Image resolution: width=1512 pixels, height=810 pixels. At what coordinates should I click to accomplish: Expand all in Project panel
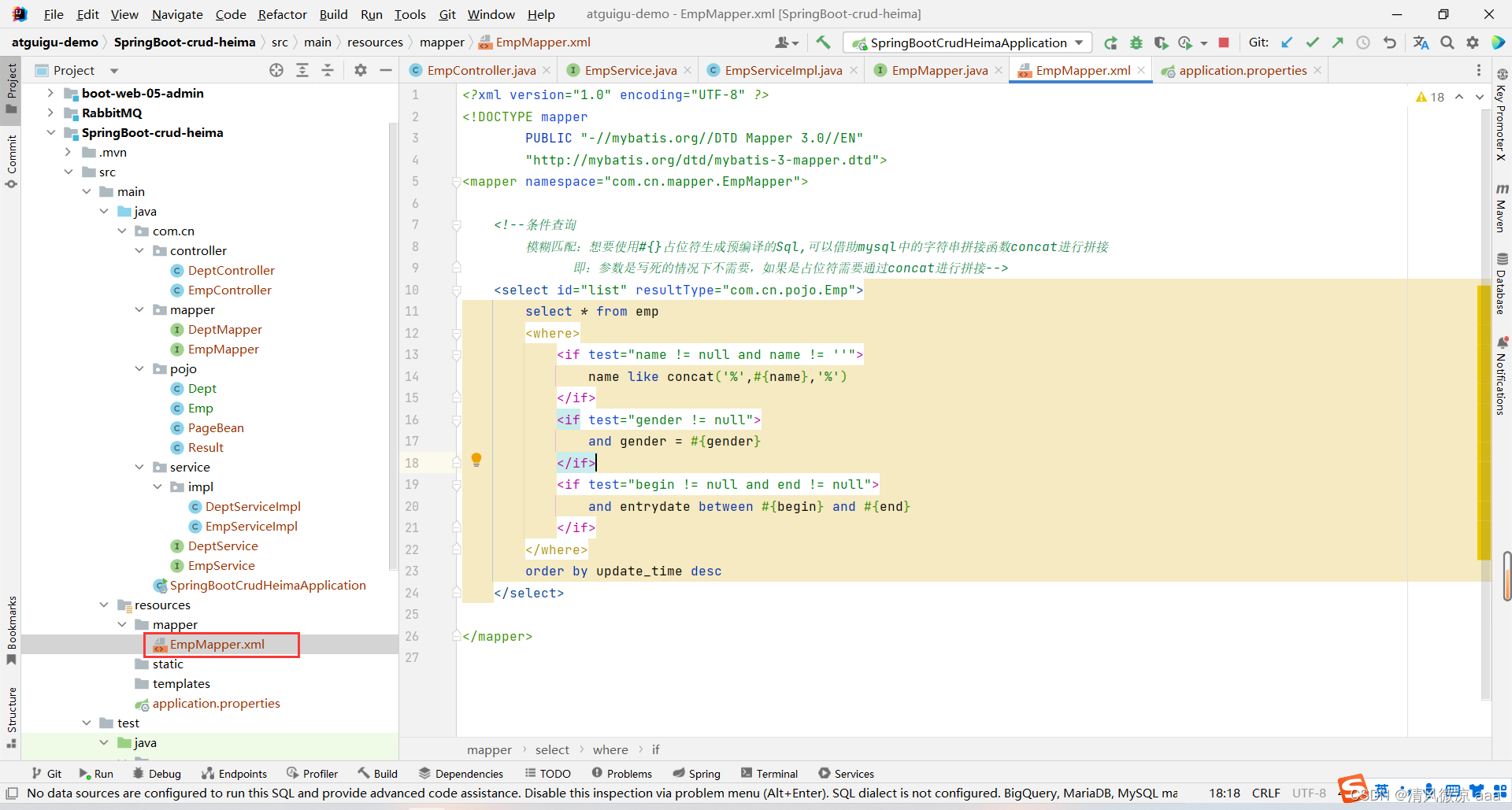click(x=302, y=70)
